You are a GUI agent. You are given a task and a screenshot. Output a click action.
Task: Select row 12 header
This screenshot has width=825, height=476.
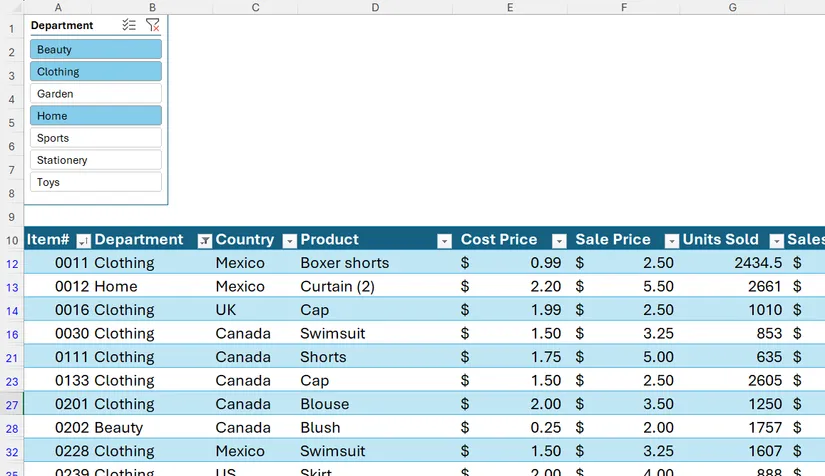[12, 264]
